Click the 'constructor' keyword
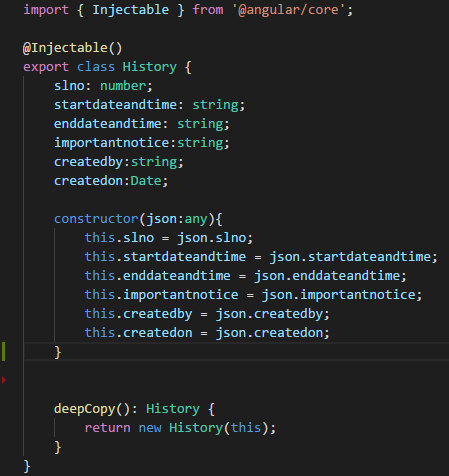 point(96,219)
